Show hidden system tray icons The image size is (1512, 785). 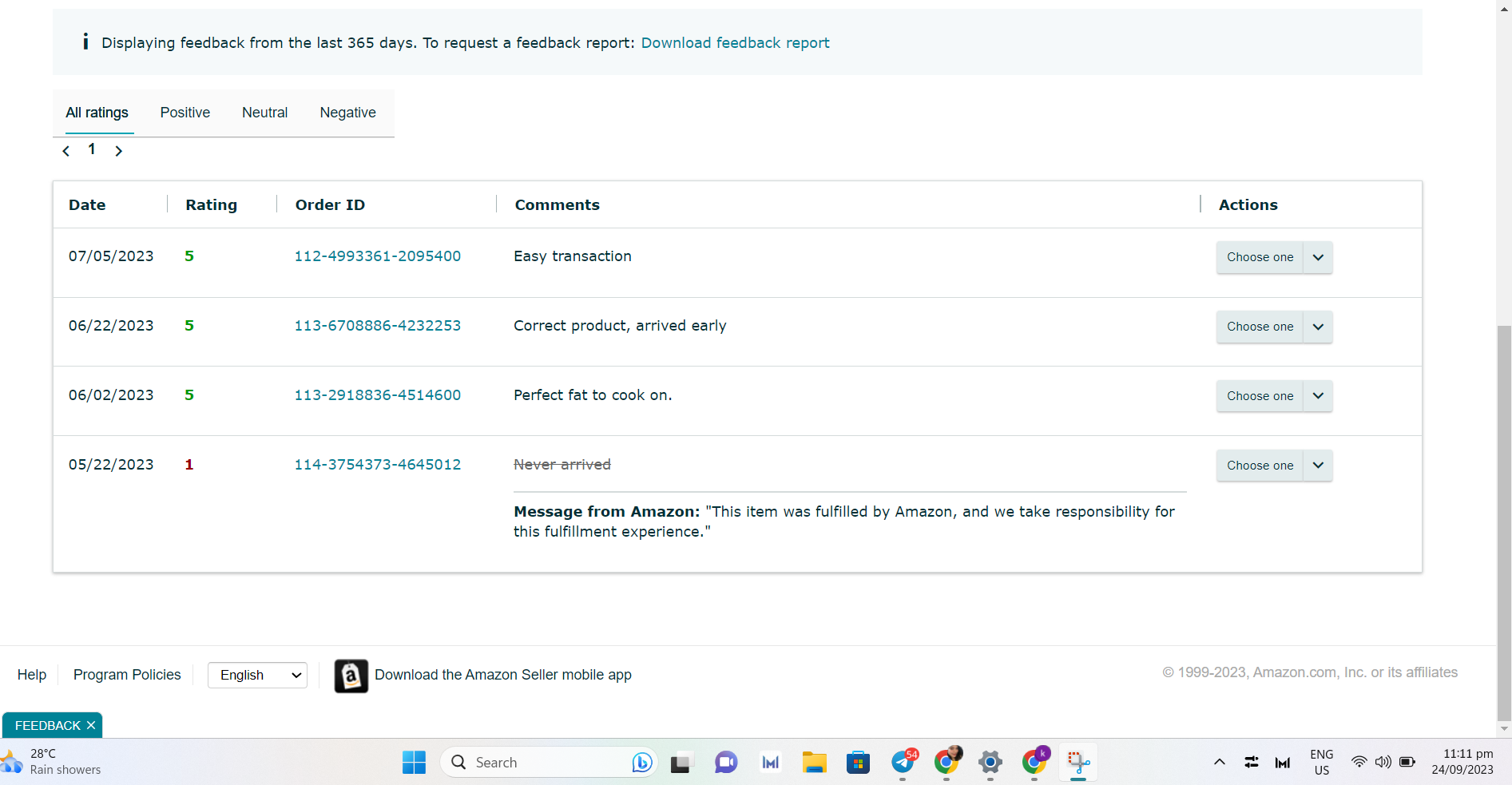tap(1219, 762)
